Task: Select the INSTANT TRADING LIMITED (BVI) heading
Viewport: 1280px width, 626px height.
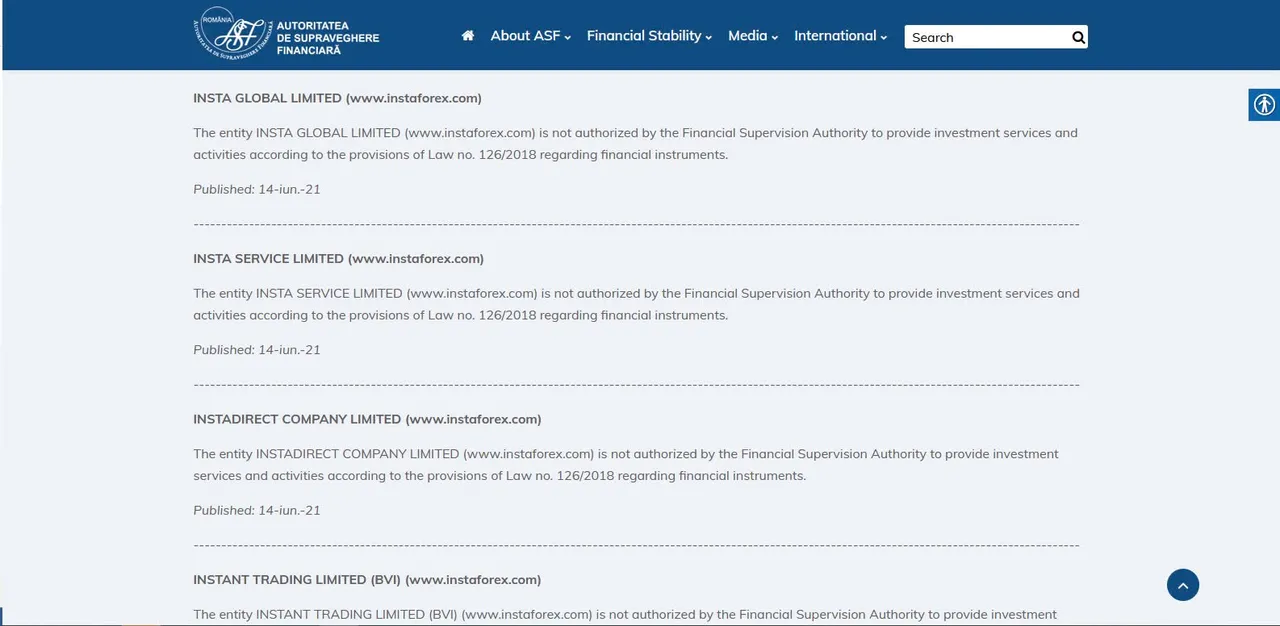Action: click(367, 579)
